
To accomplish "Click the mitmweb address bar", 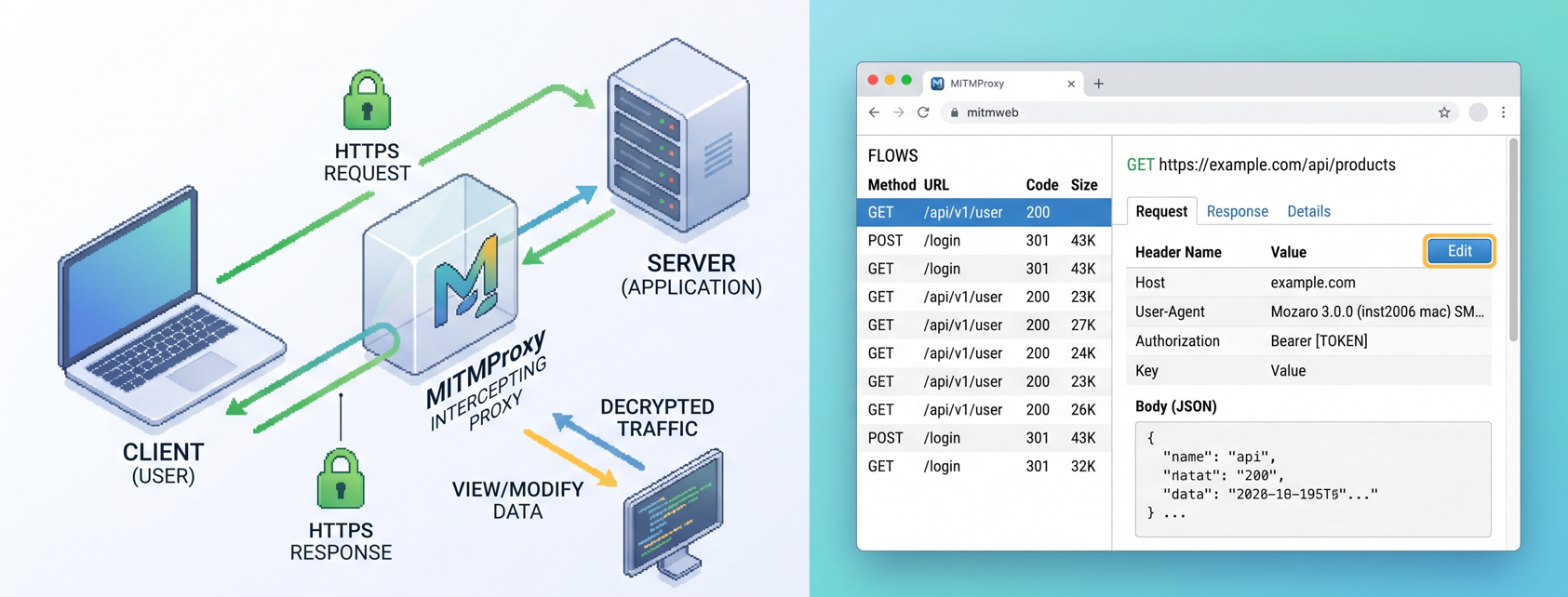I will [1191, 113].
